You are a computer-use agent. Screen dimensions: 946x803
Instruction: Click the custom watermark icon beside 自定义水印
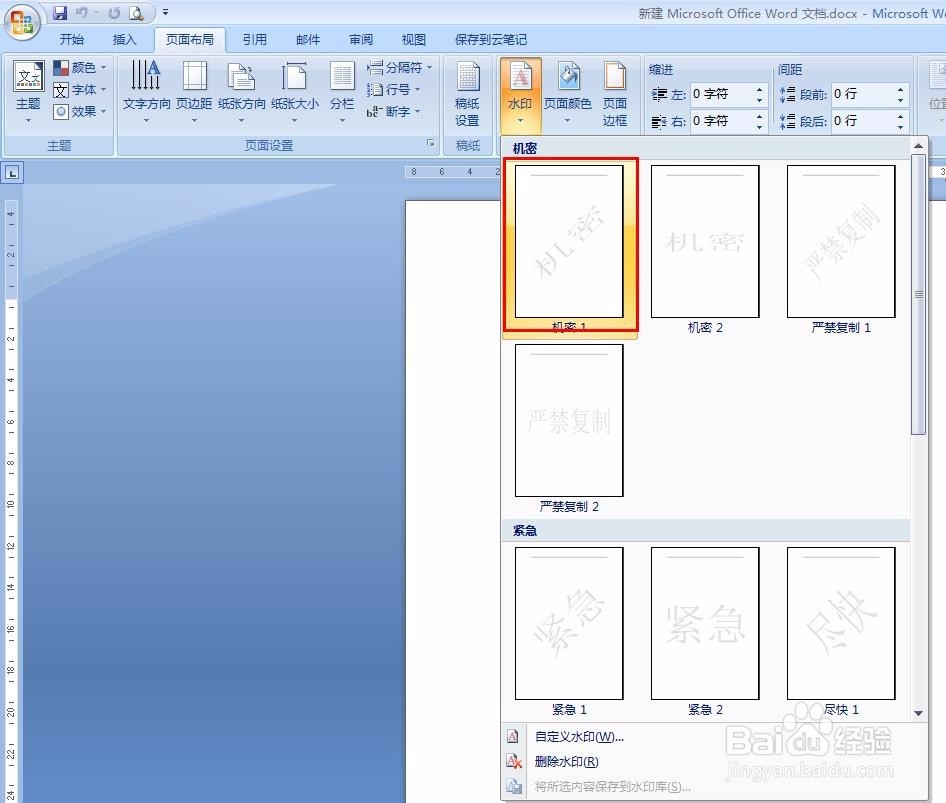513,737
